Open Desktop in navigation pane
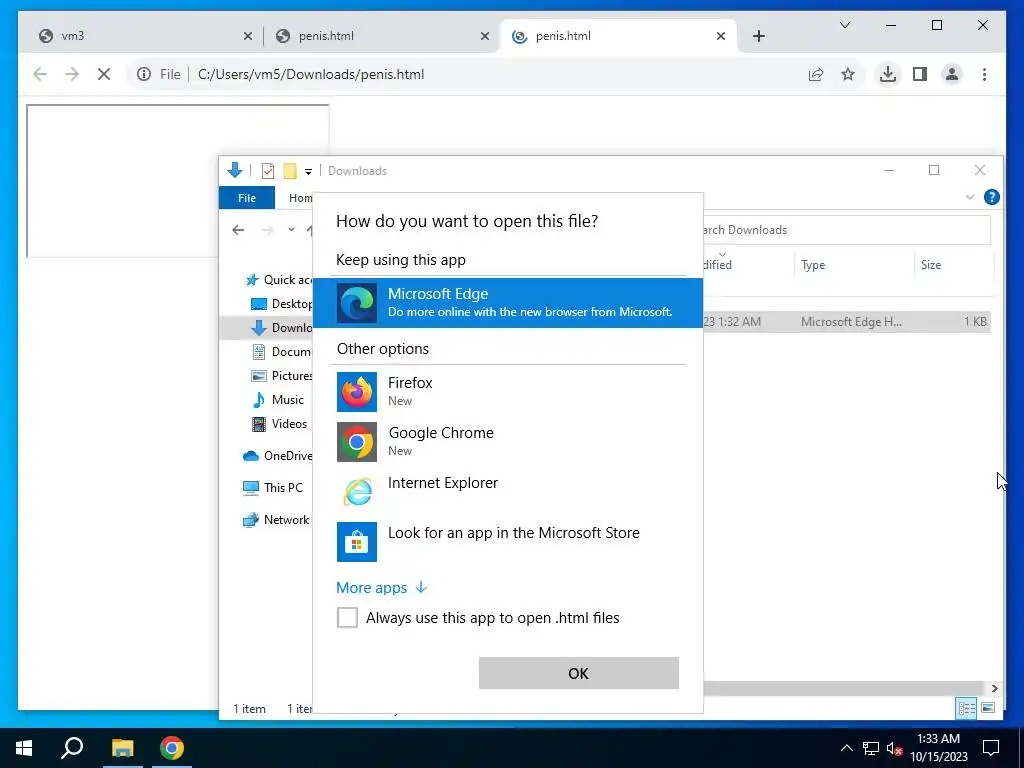1024x768 pixels. coord(281,304)
